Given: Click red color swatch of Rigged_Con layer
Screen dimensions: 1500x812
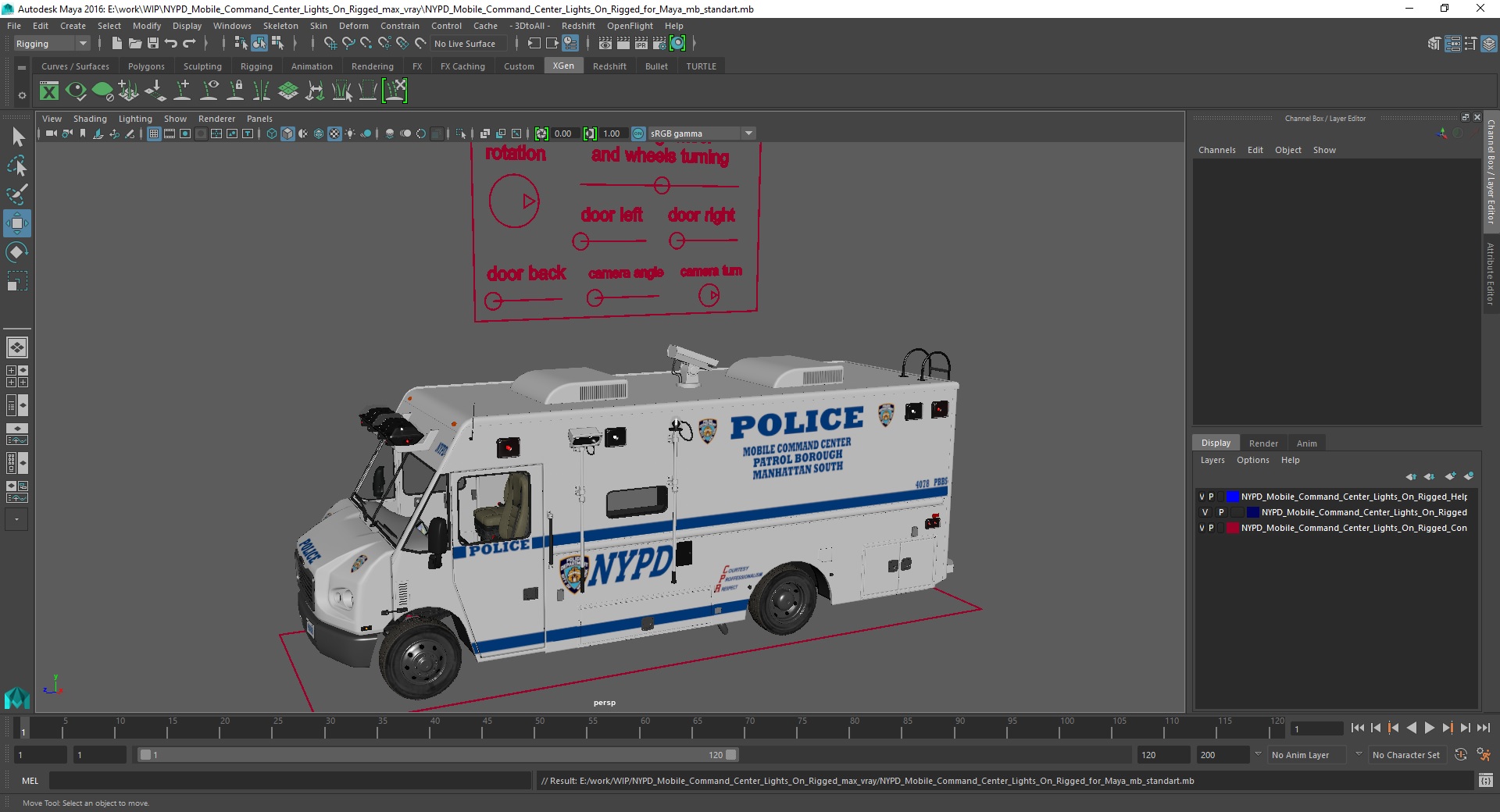Looking at the screenshot, I should coord(1232,528).
